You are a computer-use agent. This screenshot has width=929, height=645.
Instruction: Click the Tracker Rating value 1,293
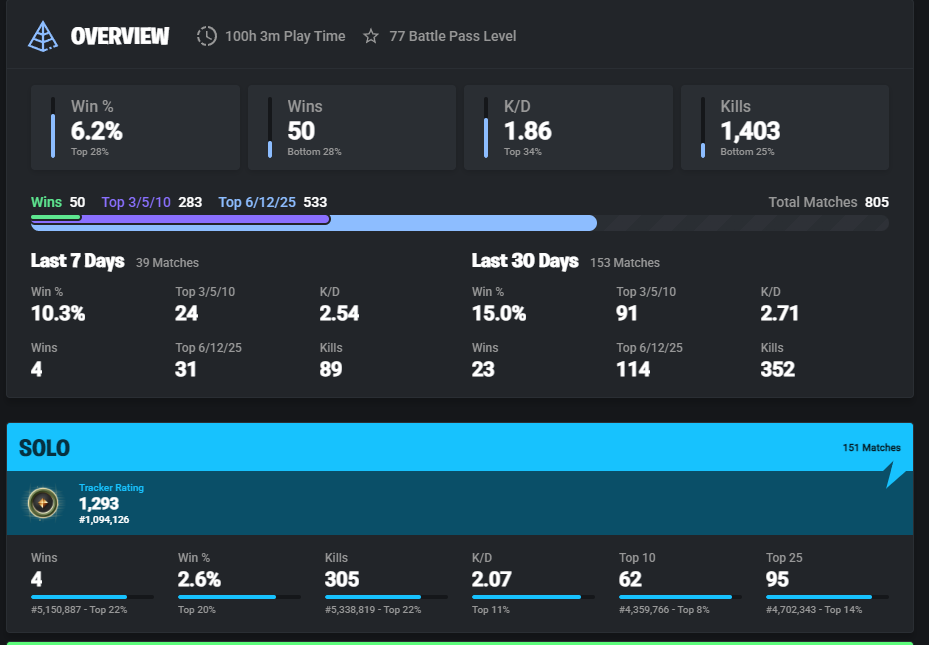(x=99, y=503)
